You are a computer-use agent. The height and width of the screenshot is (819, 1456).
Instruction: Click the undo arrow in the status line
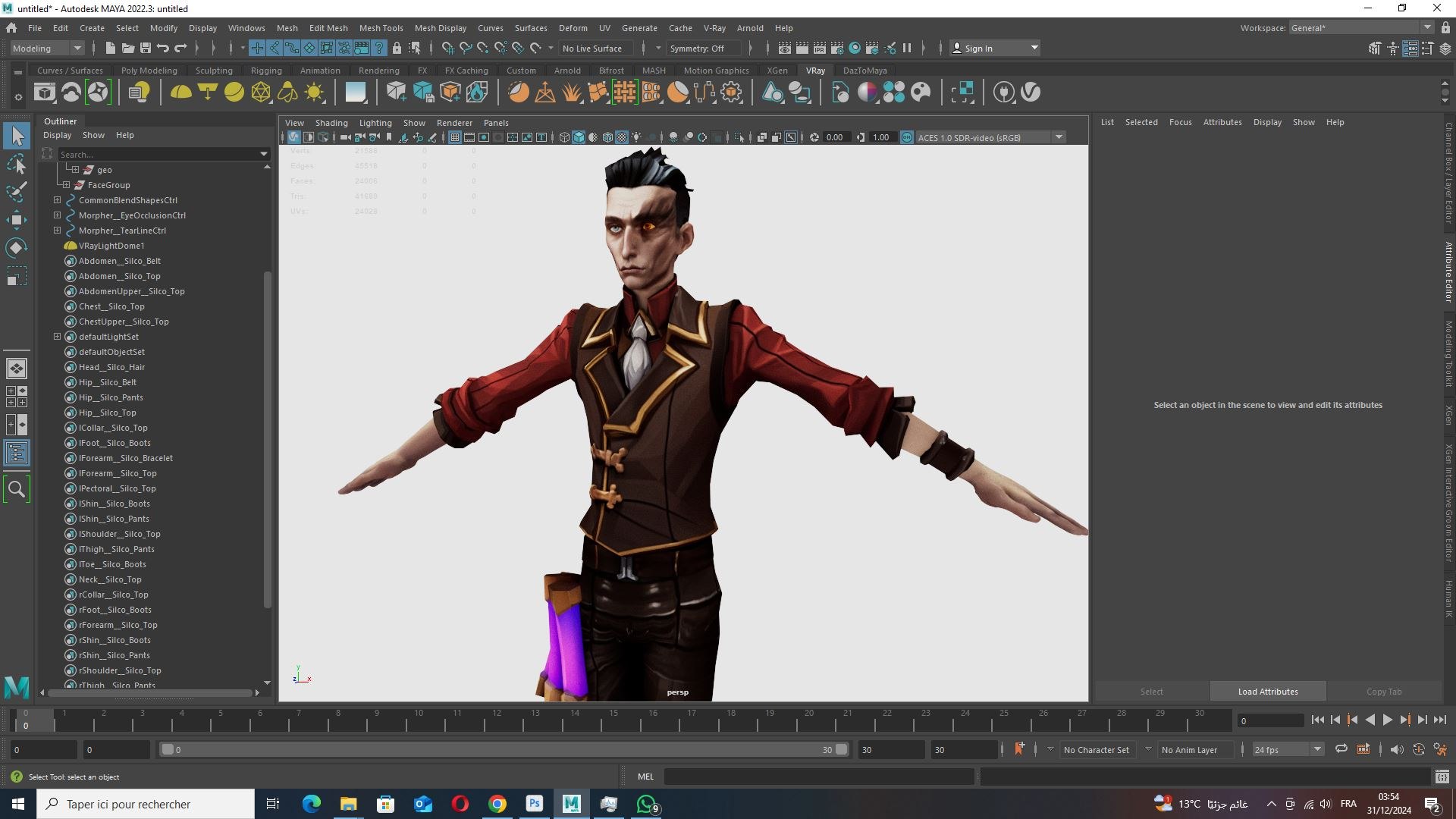162,48
